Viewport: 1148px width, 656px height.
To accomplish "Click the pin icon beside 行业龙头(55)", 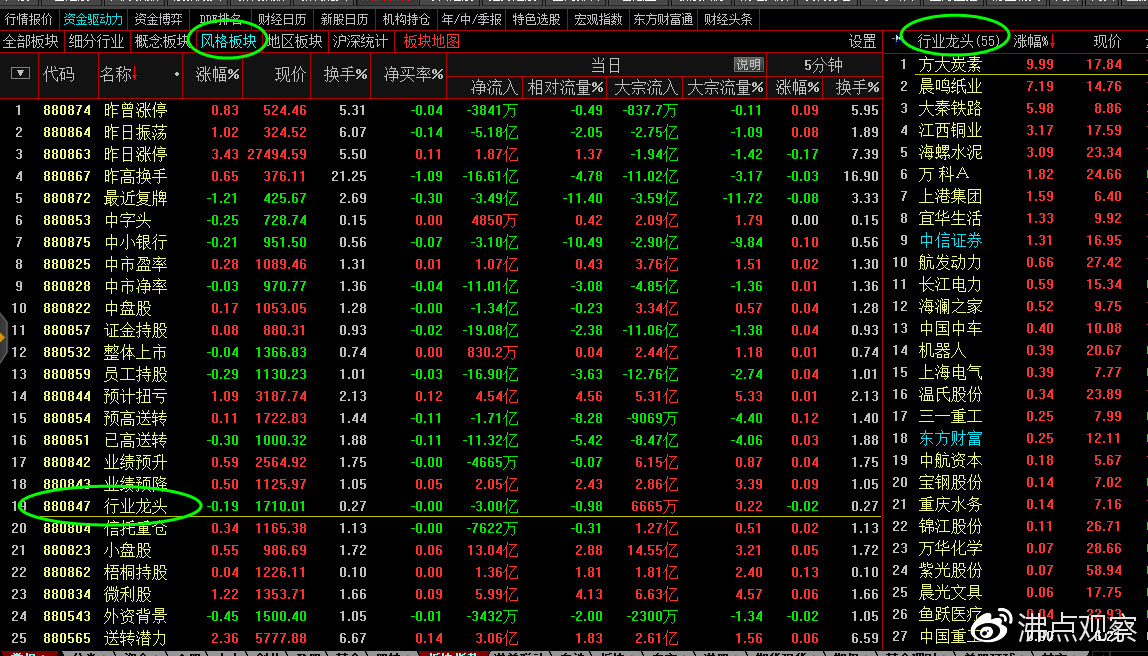I will click(x=897, y=40).
